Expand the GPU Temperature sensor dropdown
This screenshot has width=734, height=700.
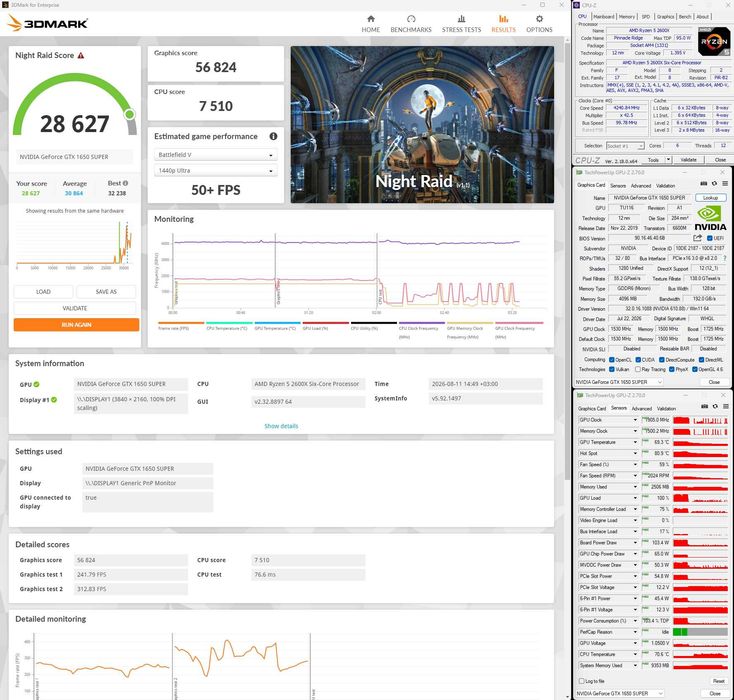(635, 442)
